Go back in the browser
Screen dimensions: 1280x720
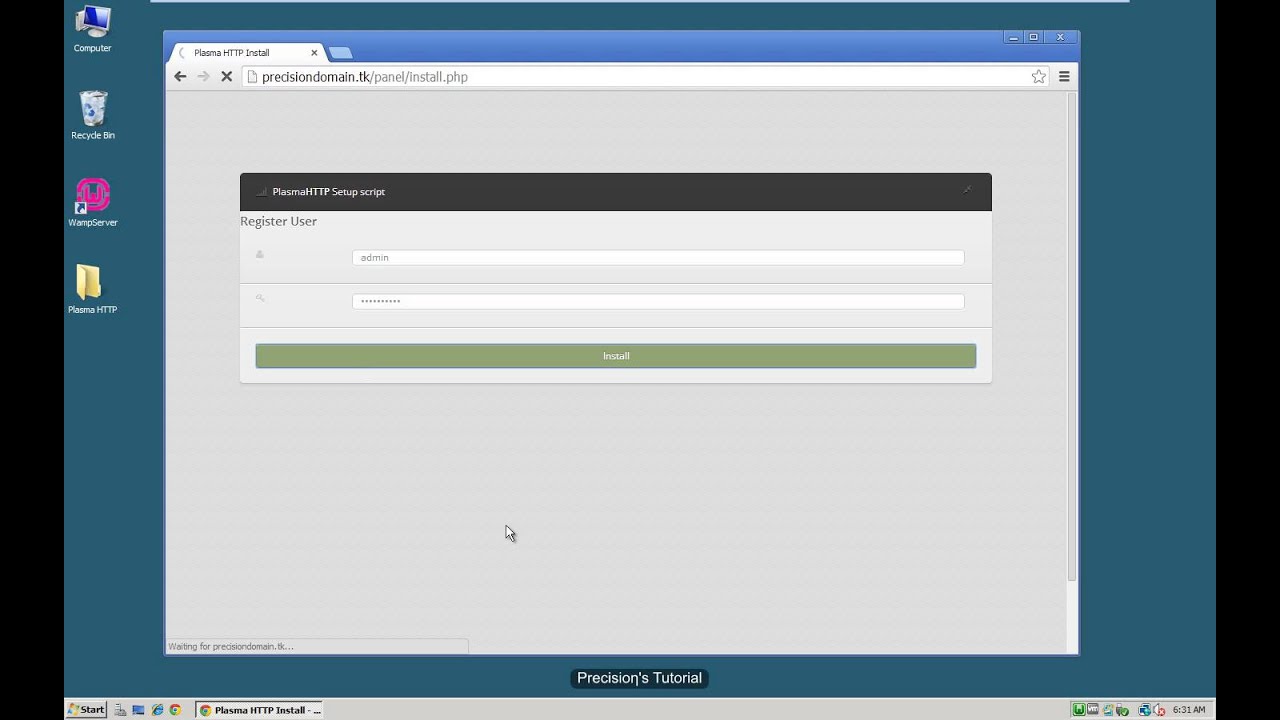pyautogui.click(x=180, y=76)
